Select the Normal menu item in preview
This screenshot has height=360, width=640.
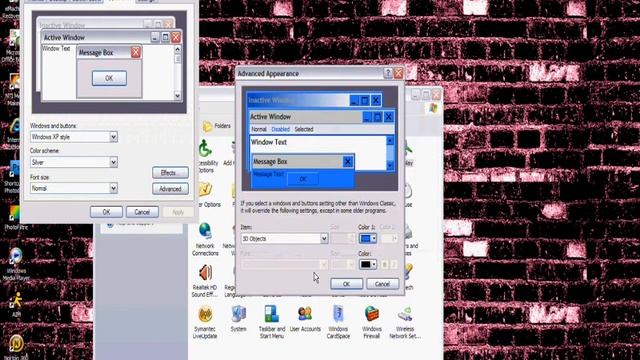click(259, 129)
